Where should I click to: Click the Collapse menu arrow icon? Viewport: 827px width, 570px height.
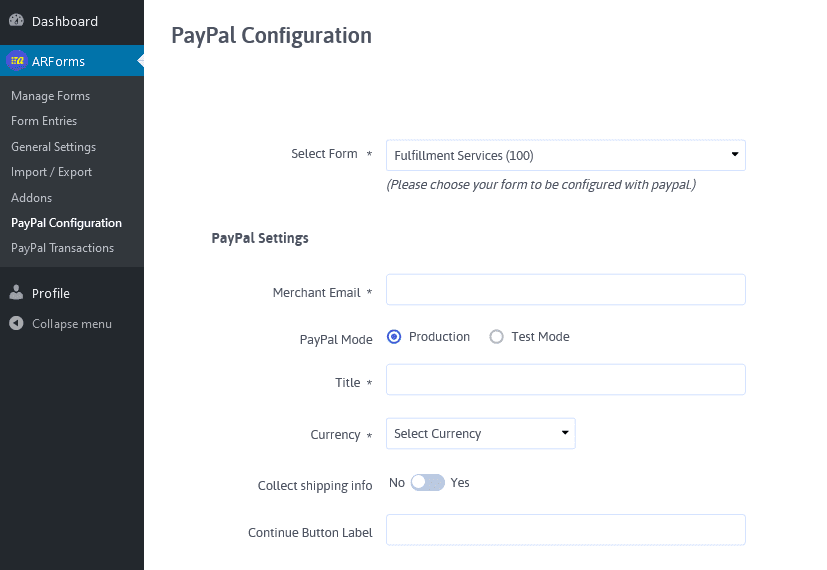(x=16, y=323)
